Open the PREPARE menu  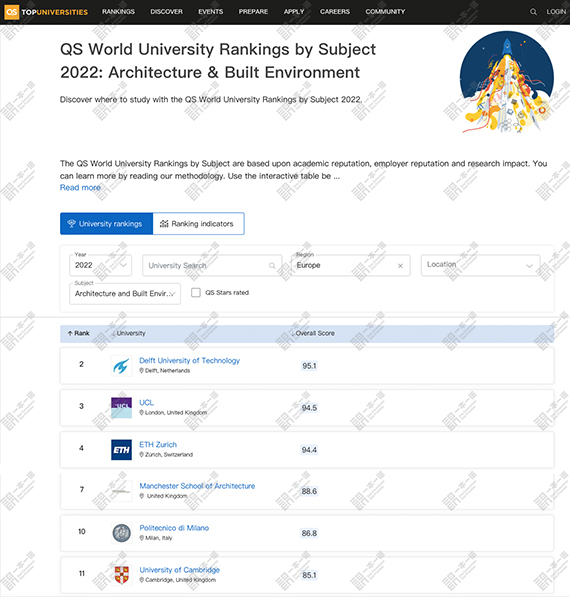253,12
